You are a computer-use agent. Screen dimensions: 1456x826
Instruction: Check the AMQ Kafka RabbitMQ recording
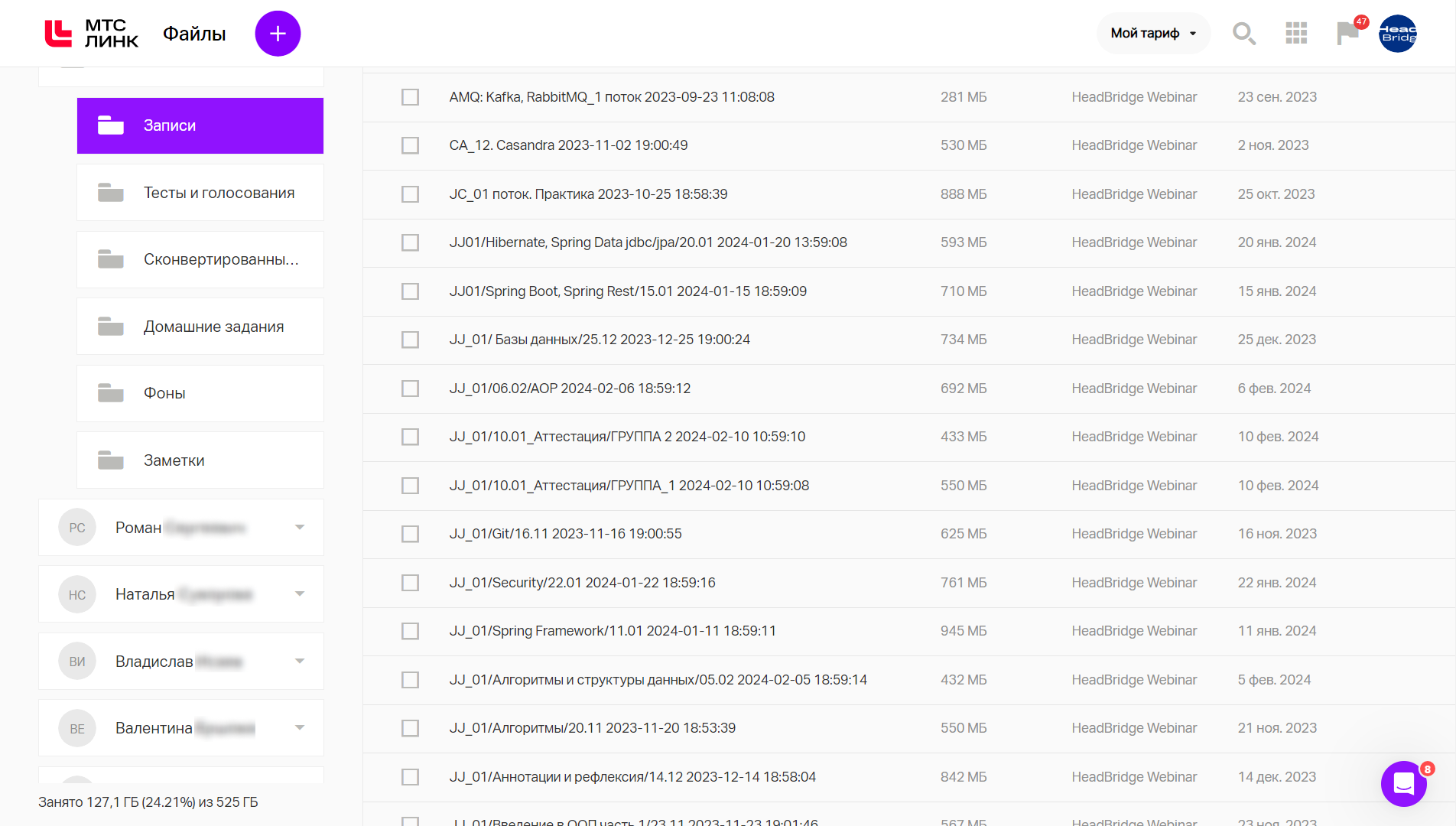point(411,97)
